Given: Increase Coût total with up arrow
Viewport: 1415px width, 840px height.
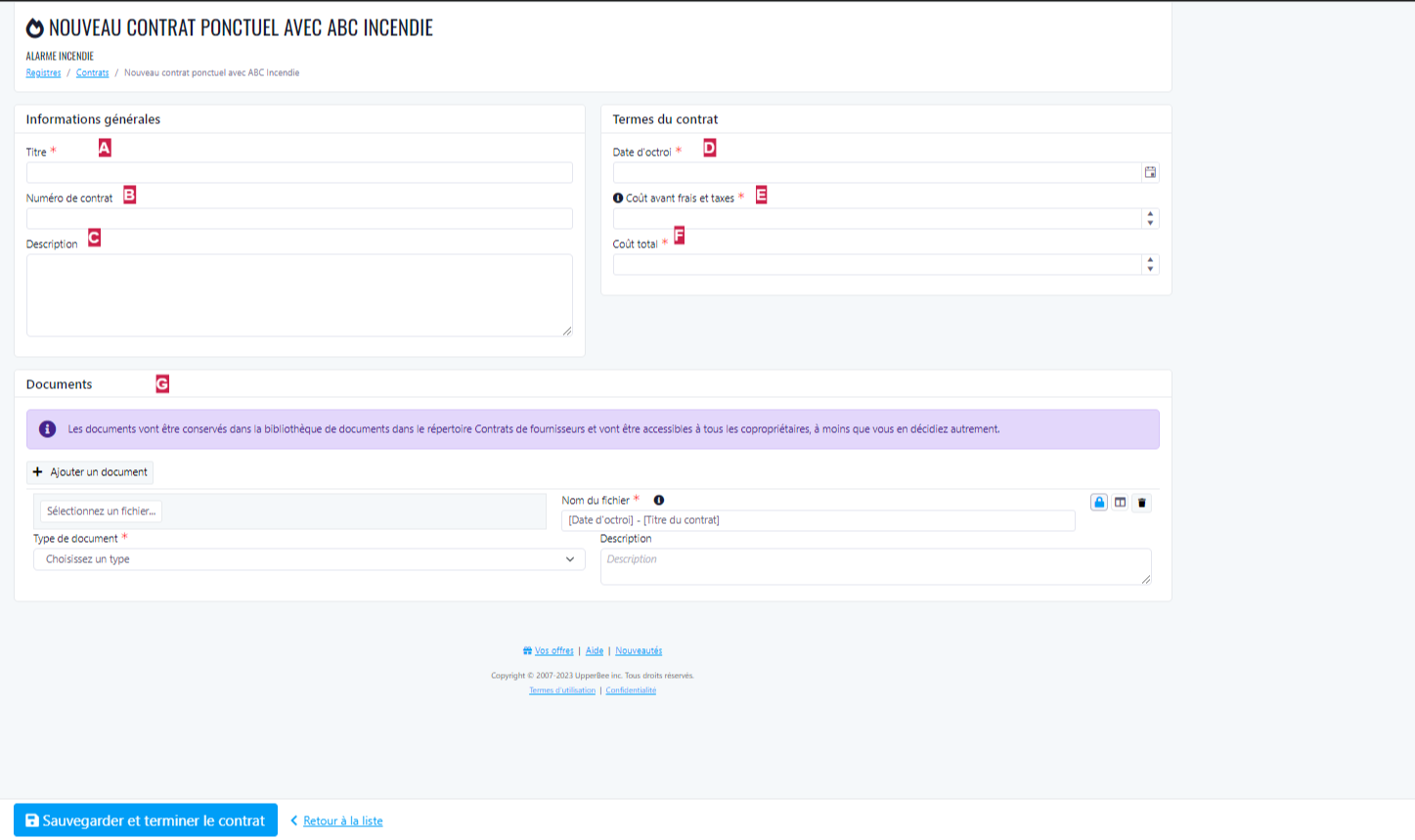Looking at the screenshot, I should click(1150, 260).
